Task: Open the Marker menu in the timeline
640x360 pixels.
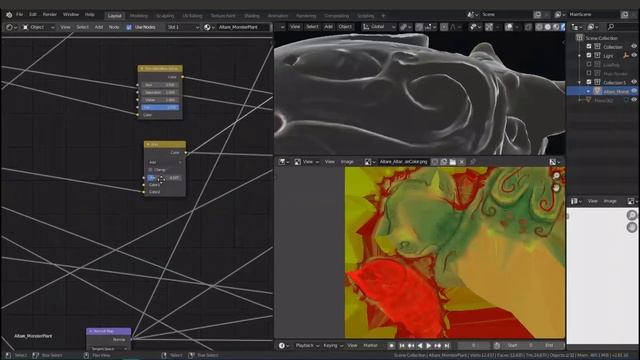Action: tap(371, 346)
